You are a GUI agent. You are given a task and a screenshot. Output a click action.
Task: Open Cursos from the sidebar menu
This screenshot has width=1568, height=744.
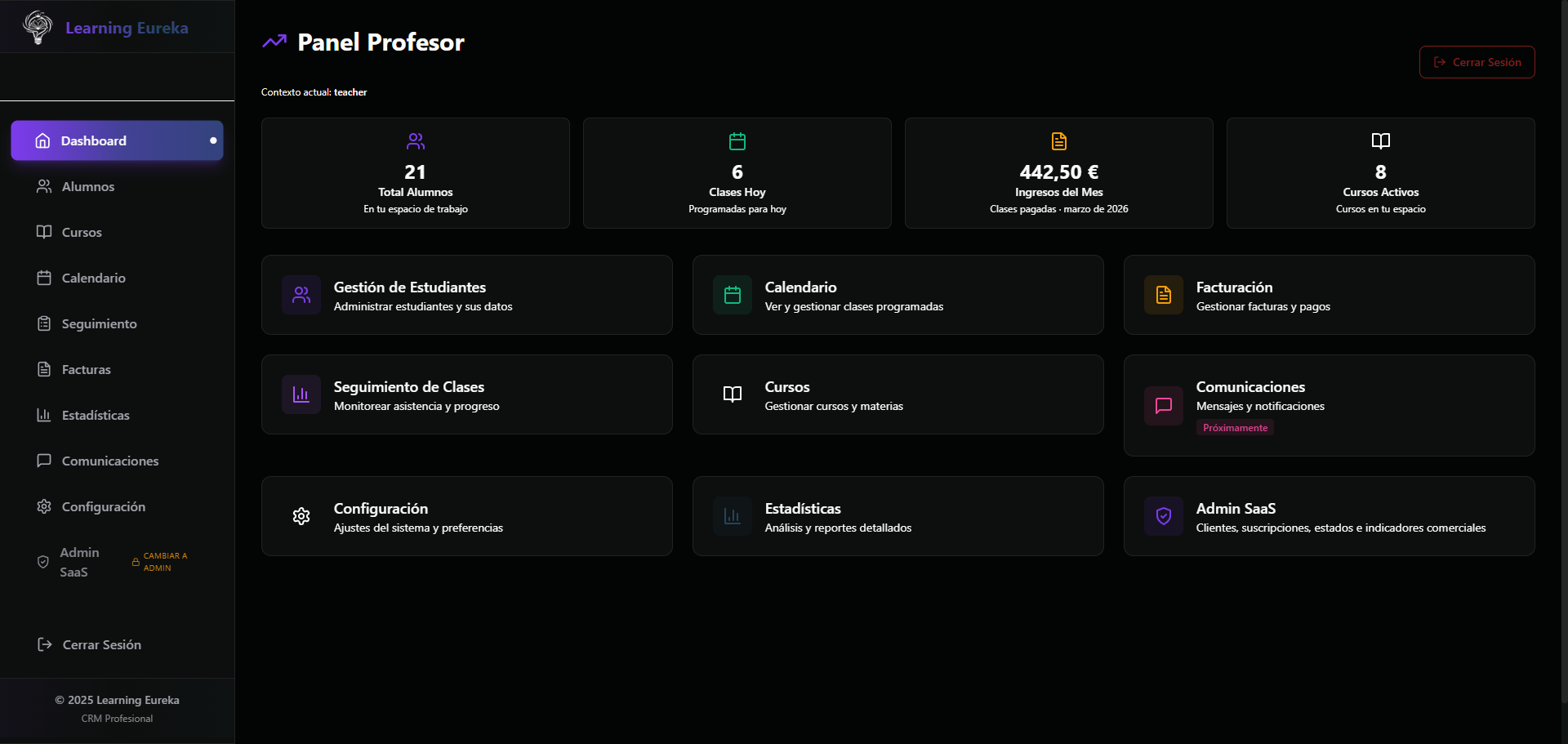click(x=117, y=232)
